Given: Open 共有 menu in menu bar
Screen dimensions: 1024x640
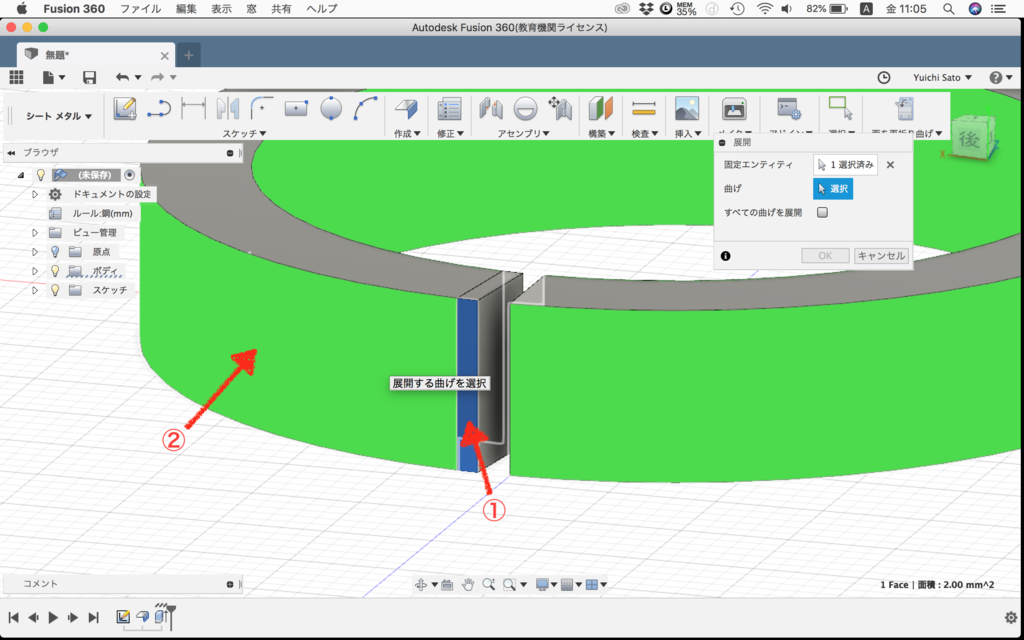Looking at the screenshot, I should pyautogui.click(x=281, y=8).
